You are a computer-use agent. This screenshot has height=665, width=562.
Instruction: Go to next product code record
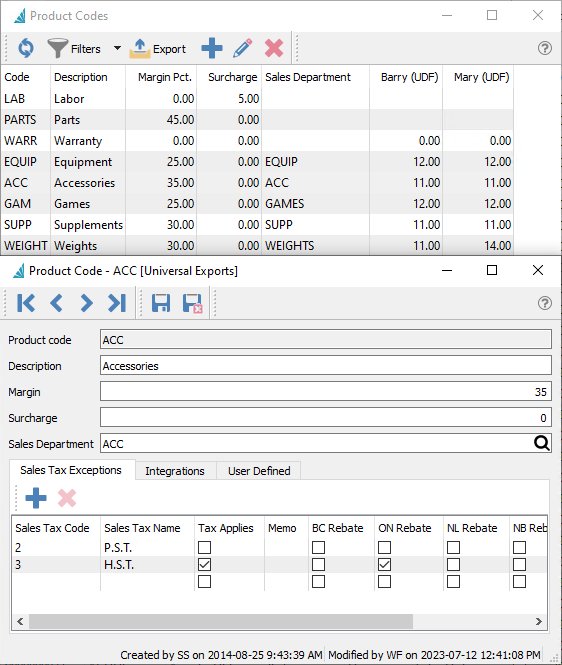pyautogui.click(x=87, y=303)
